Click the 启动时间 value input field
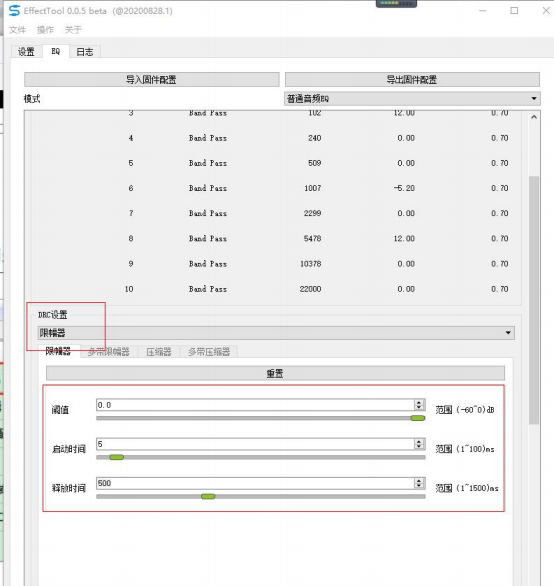This screenshot has width=554, height=586. tap(255, 444)
